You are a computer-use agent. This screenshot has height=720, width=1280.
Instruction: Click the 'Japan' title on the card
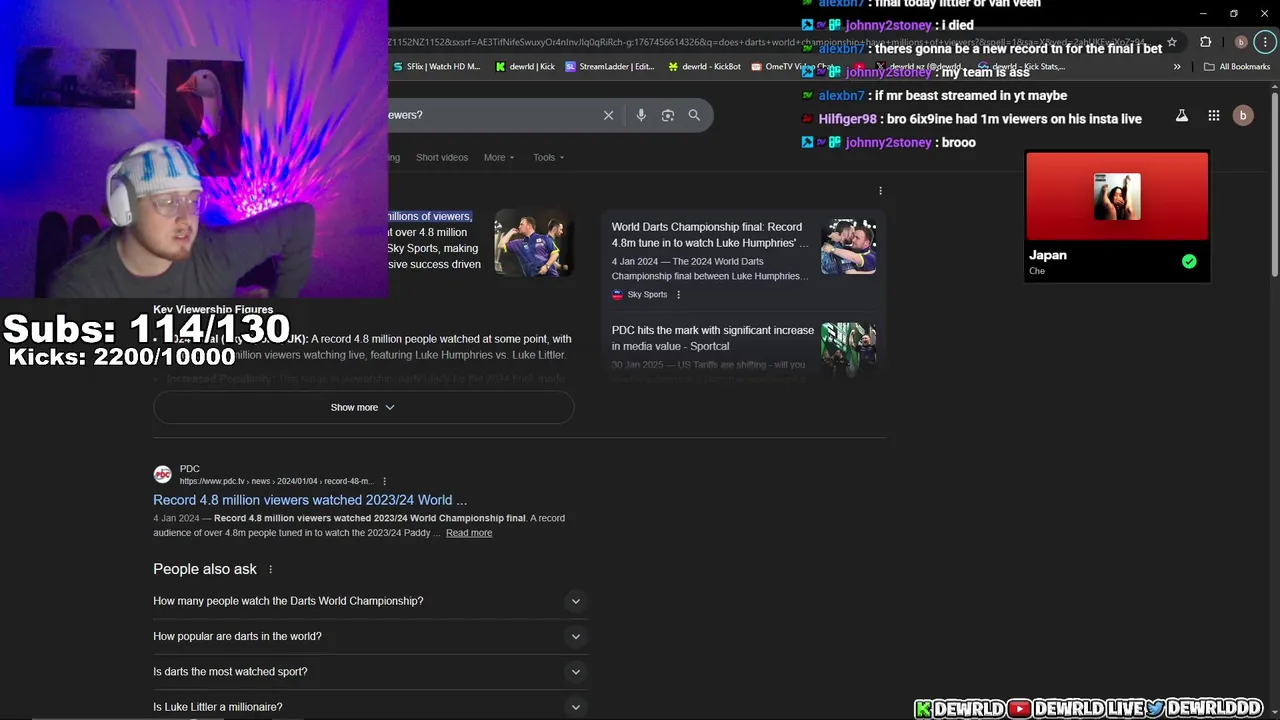[x=1048, y=255]
